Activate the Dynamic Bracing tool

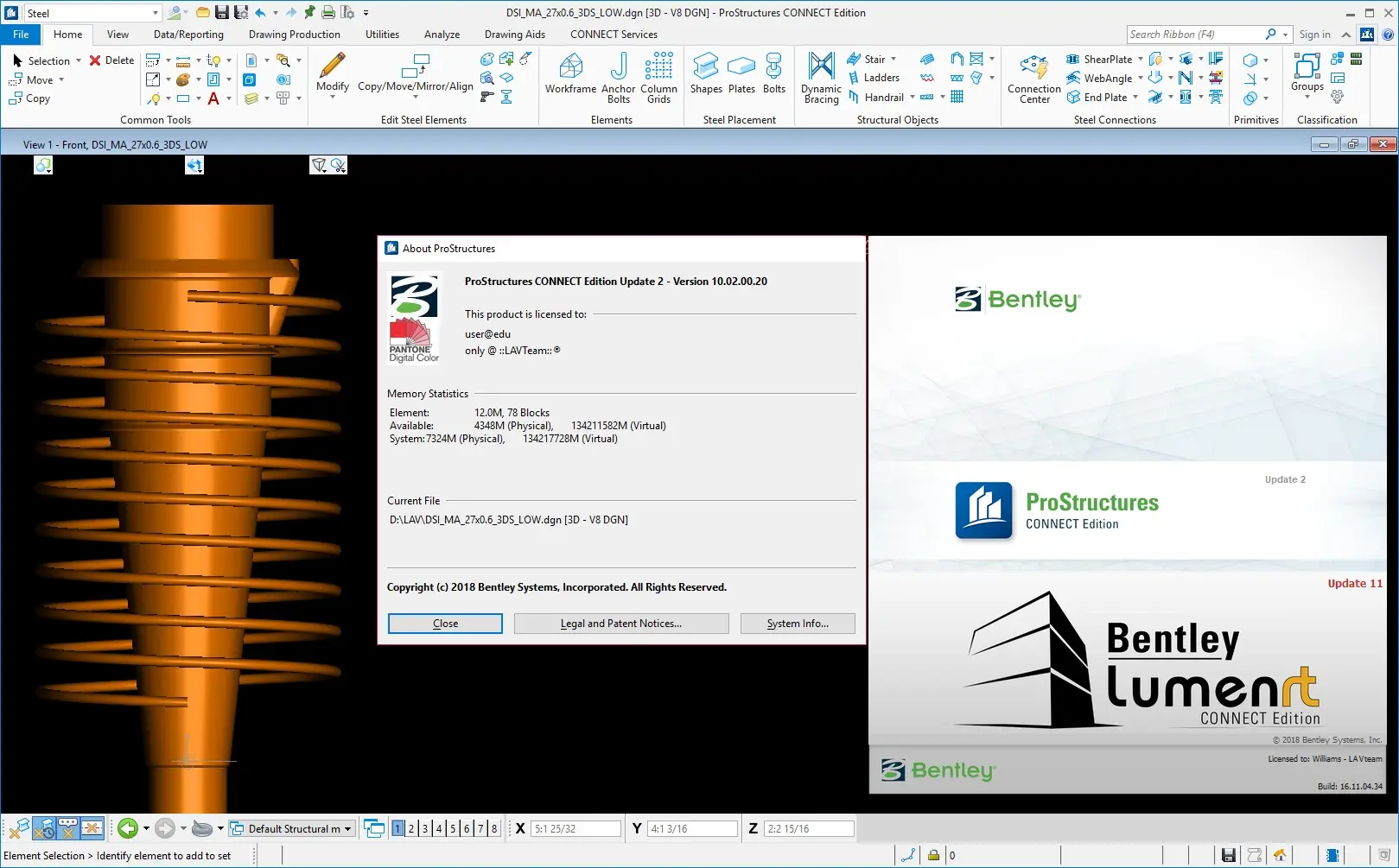[x=821, y=78]
